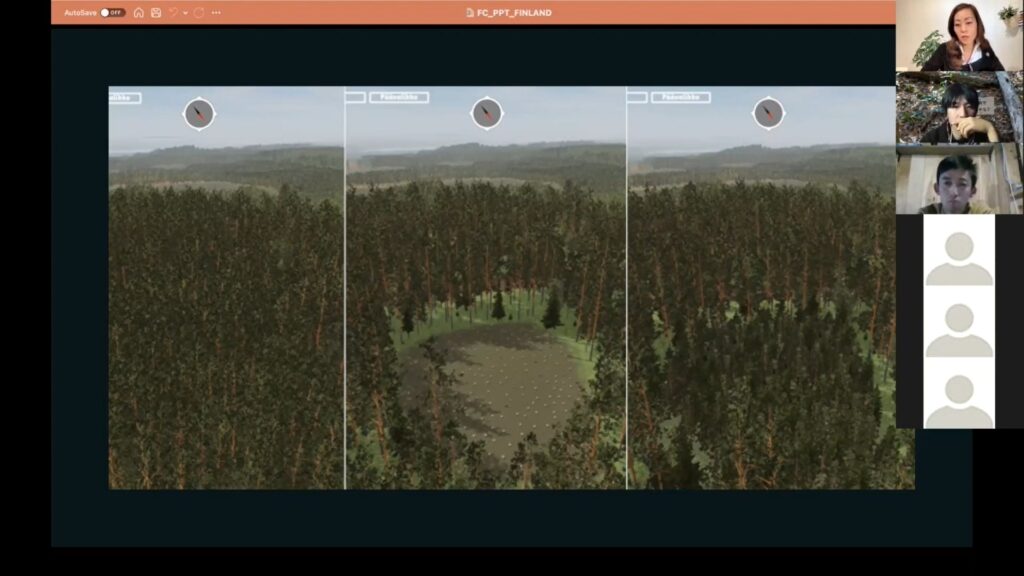Click the Undo arrow icon

tap(173, 13)
